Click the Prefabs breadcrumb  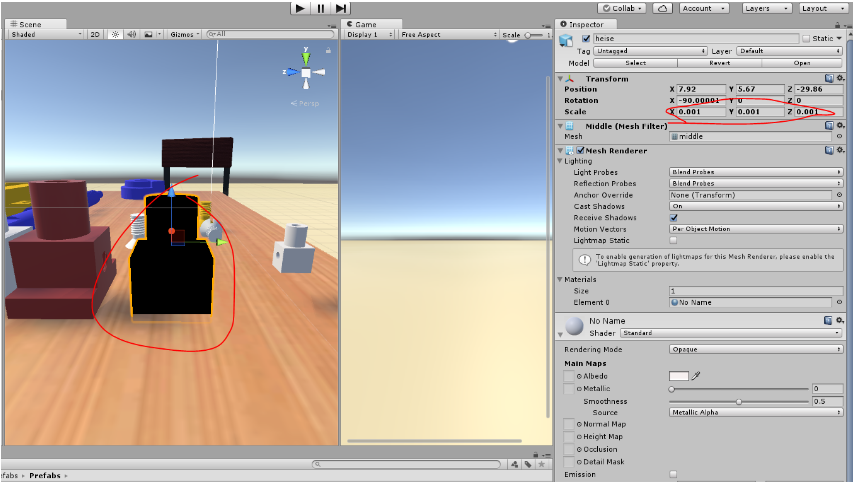pos(45,475)
